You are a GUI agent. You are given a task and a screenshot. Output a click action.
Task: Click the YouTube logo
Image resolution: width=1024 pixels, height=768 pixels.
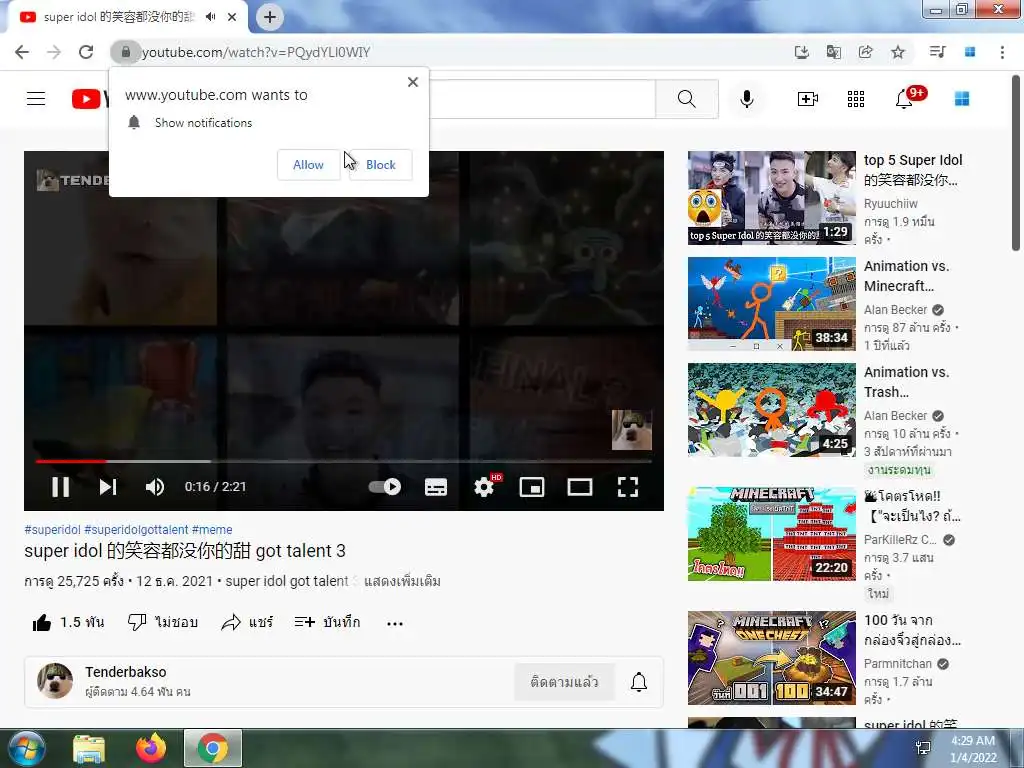pos(90,99)
